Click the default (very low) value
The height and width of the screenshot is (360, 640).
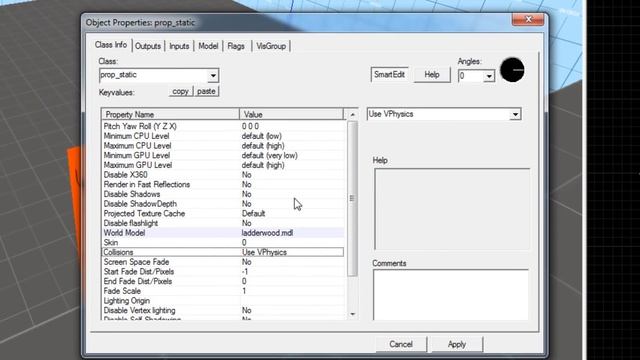coord(269,156)
